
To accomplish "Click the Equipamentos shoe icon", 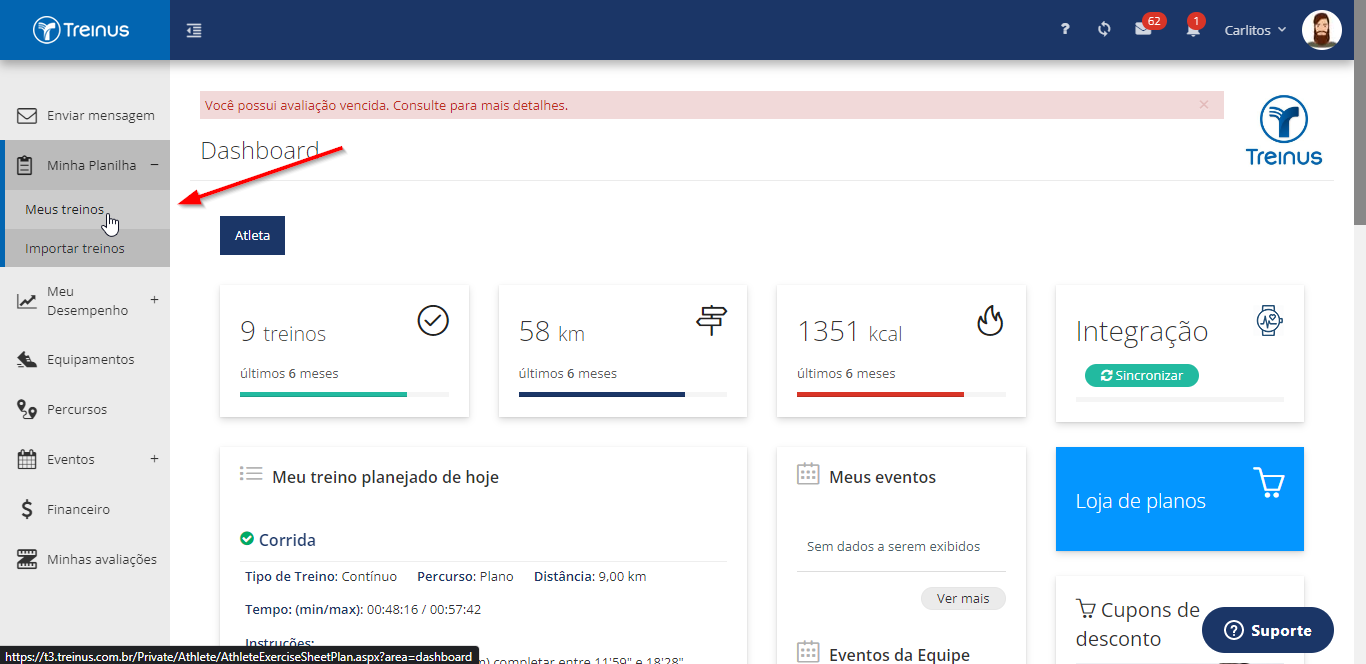I will pyautogui.click(x=27, y=359).
